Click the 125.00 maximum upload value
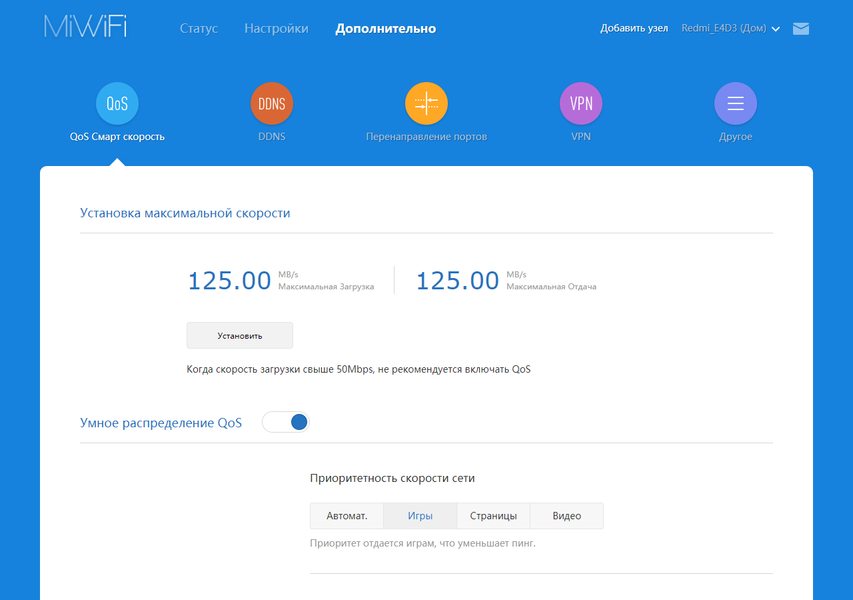Viewport: 853px width, 600px height. [x=457, y=281]
